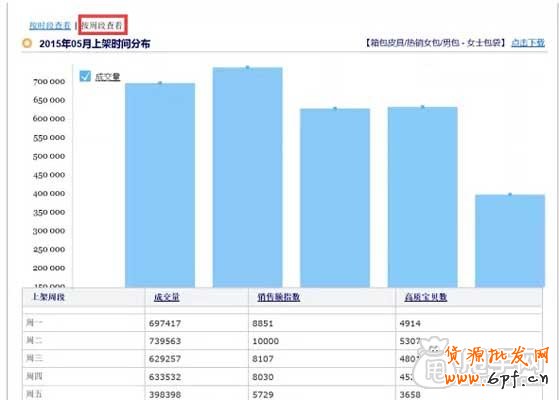Click the 400 000 y-axis label
The height and width of the screenshot is (400, 559).
pos(49,194)
